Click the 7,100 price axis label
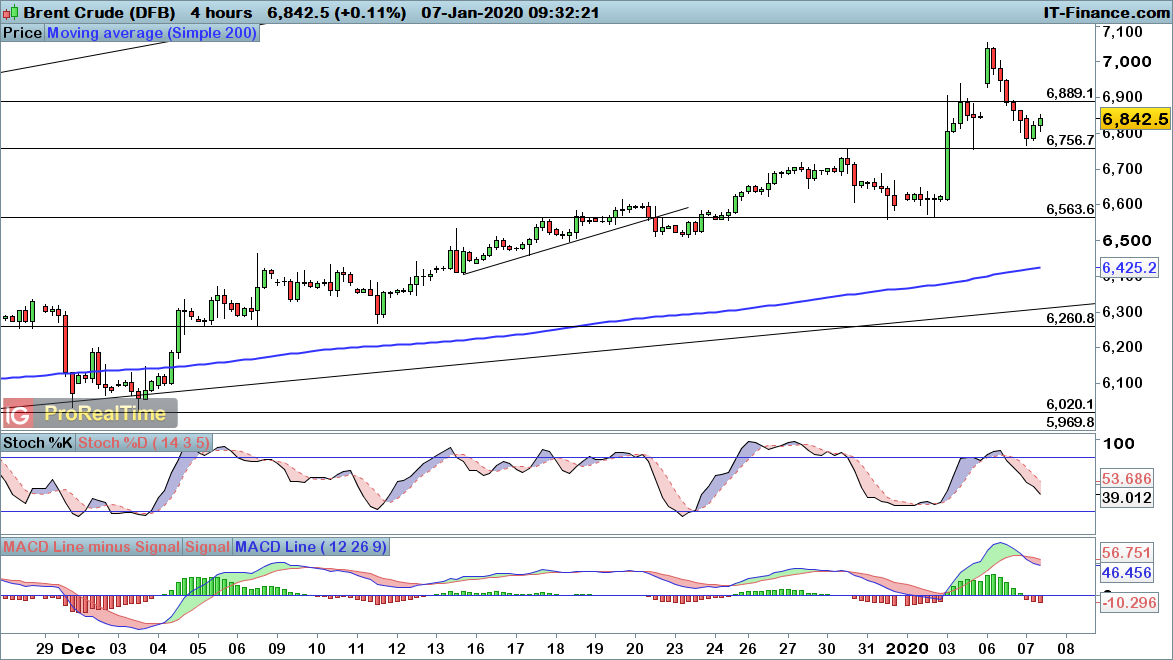 click(x=1123, y=32)
